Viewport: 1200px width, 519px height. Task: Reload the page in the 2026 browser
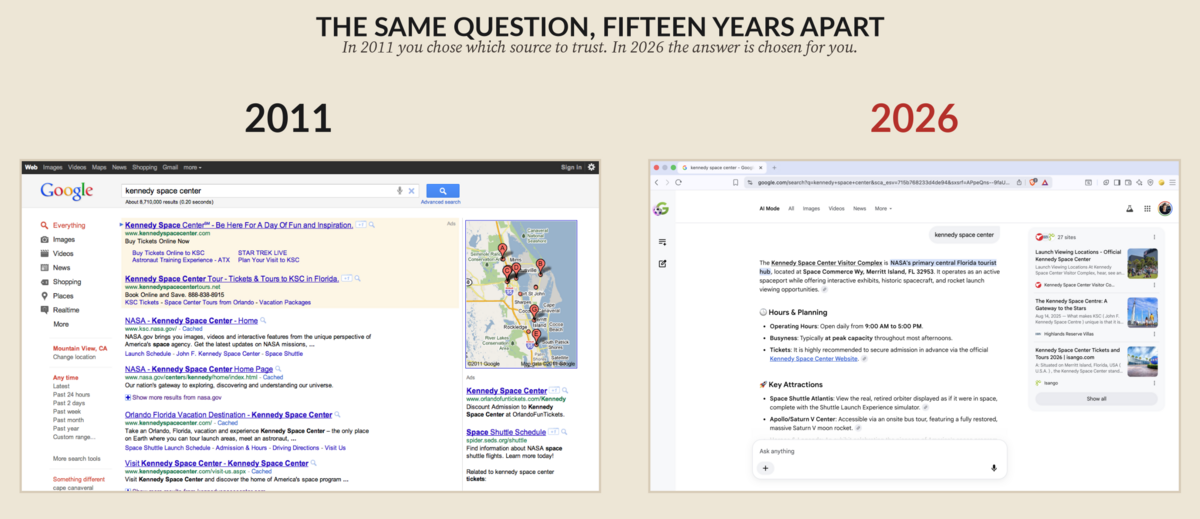click(x=679, y=183)
